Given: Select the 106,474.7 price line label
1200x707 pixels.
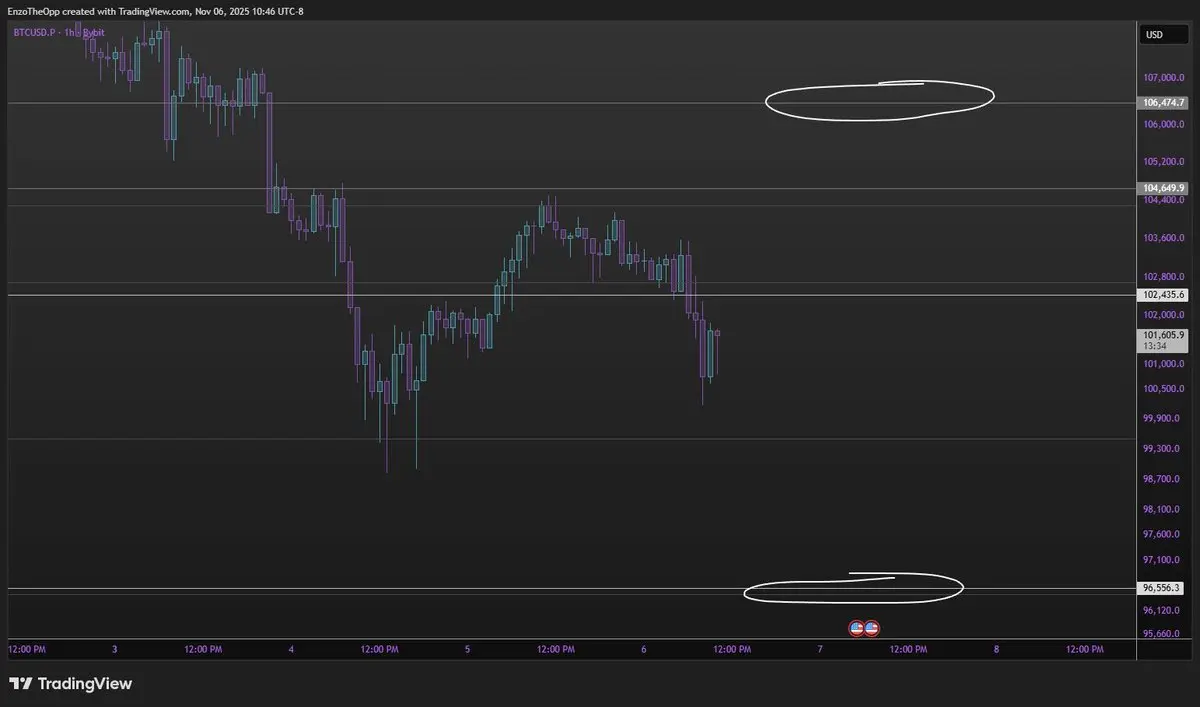Looking at the screenshot, I should tap(1163, 102).
